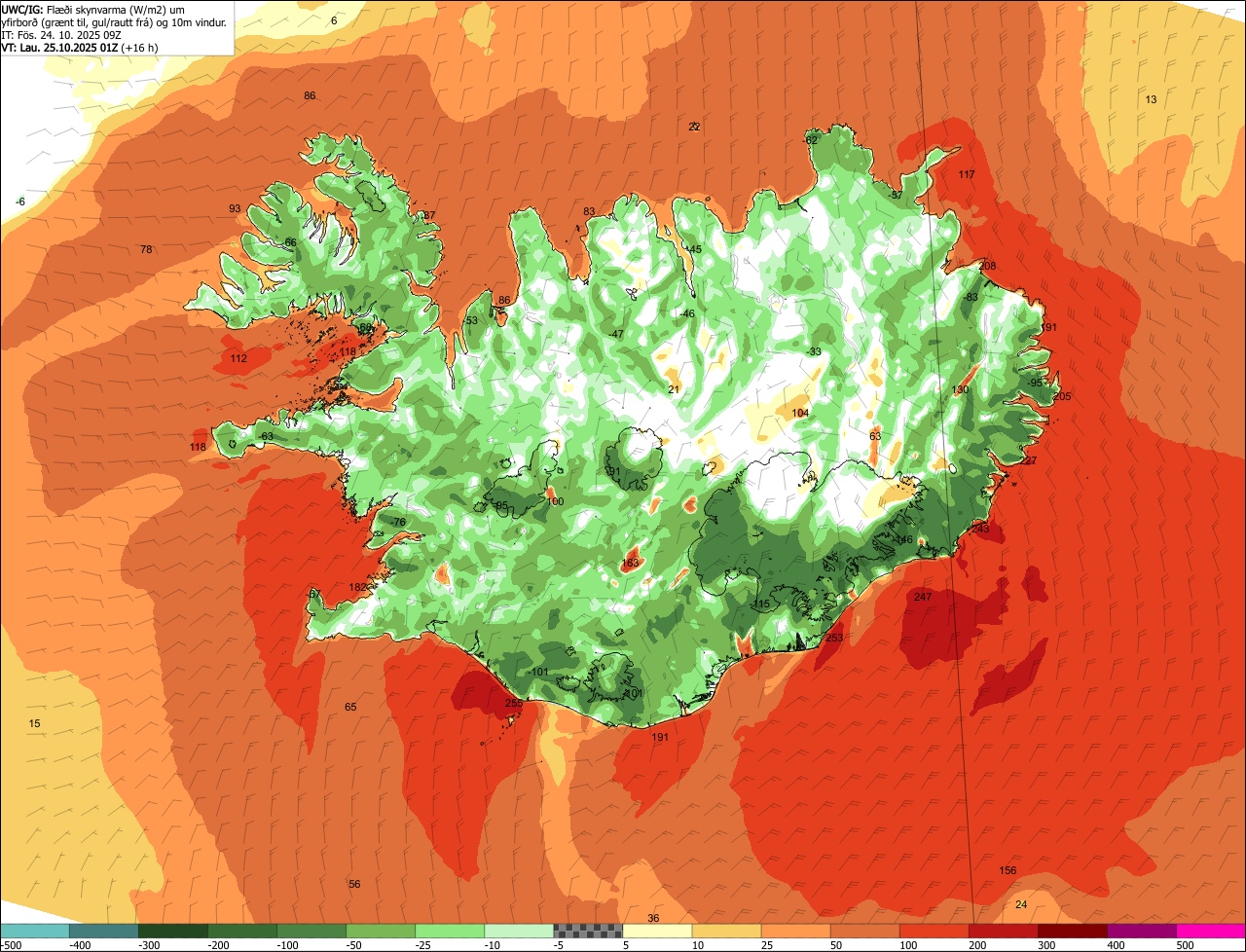Click the legend swatch between 200 and 300

(1004, 931)
